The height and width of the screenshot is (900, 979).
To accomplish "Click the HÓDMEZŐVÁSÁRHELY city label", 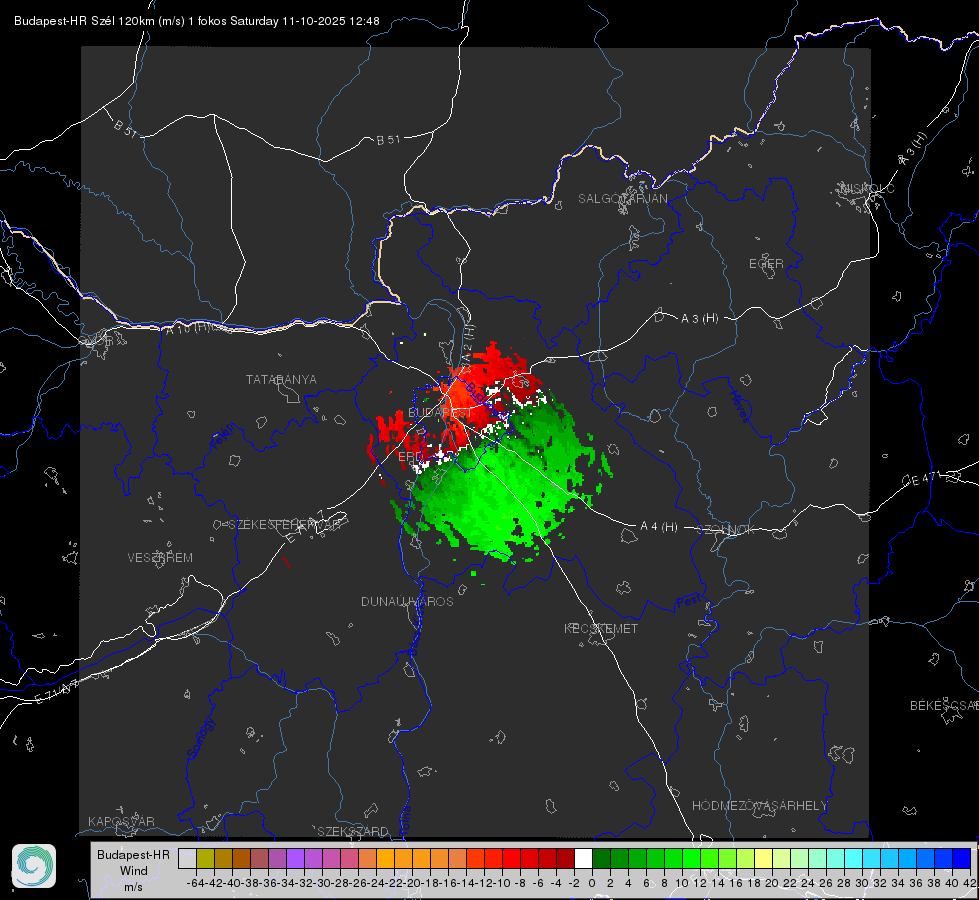I will click(759, 806).
